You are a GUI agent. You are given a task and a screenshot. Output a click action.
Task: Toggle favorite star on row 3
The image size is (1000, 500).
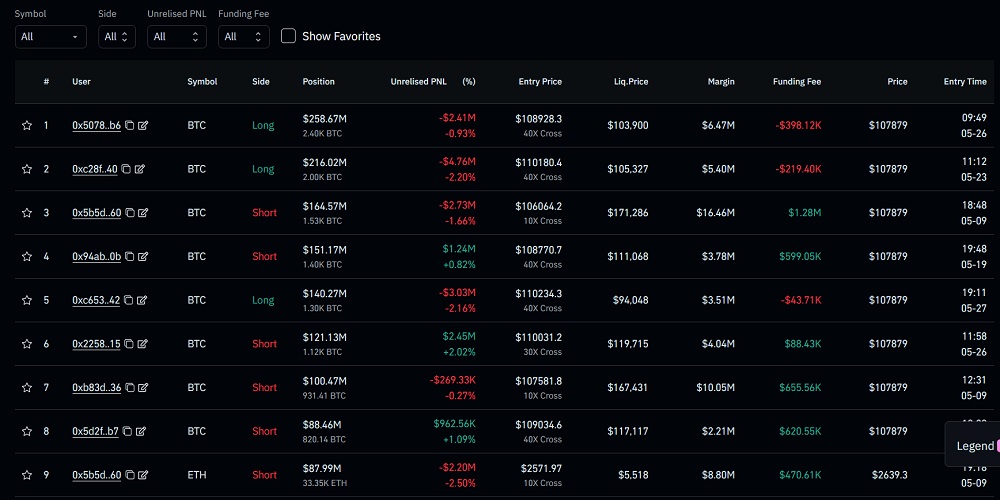[x=27, y=213]
